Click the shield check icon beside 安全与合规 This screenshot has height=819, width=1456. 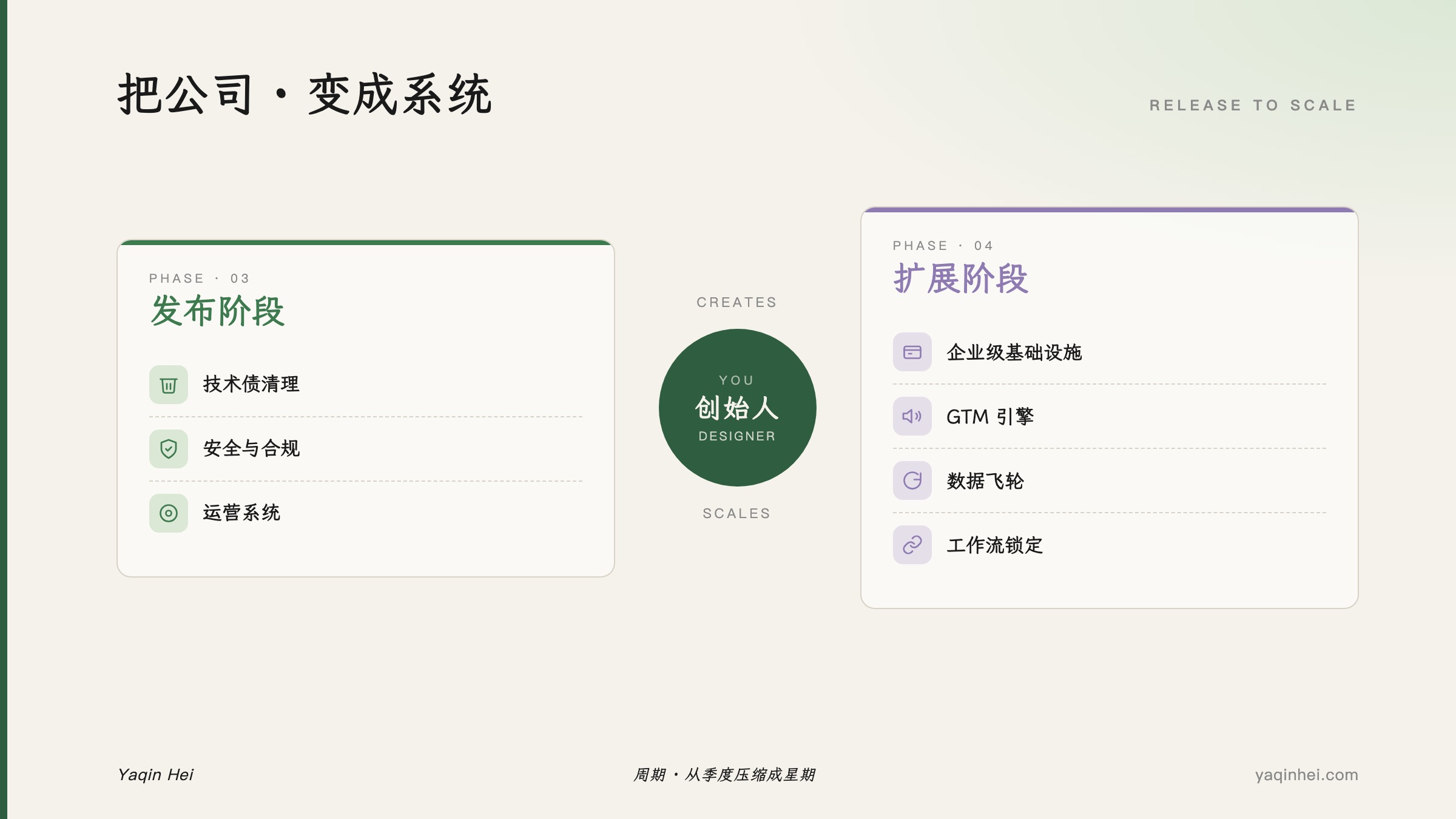point(169,449)
